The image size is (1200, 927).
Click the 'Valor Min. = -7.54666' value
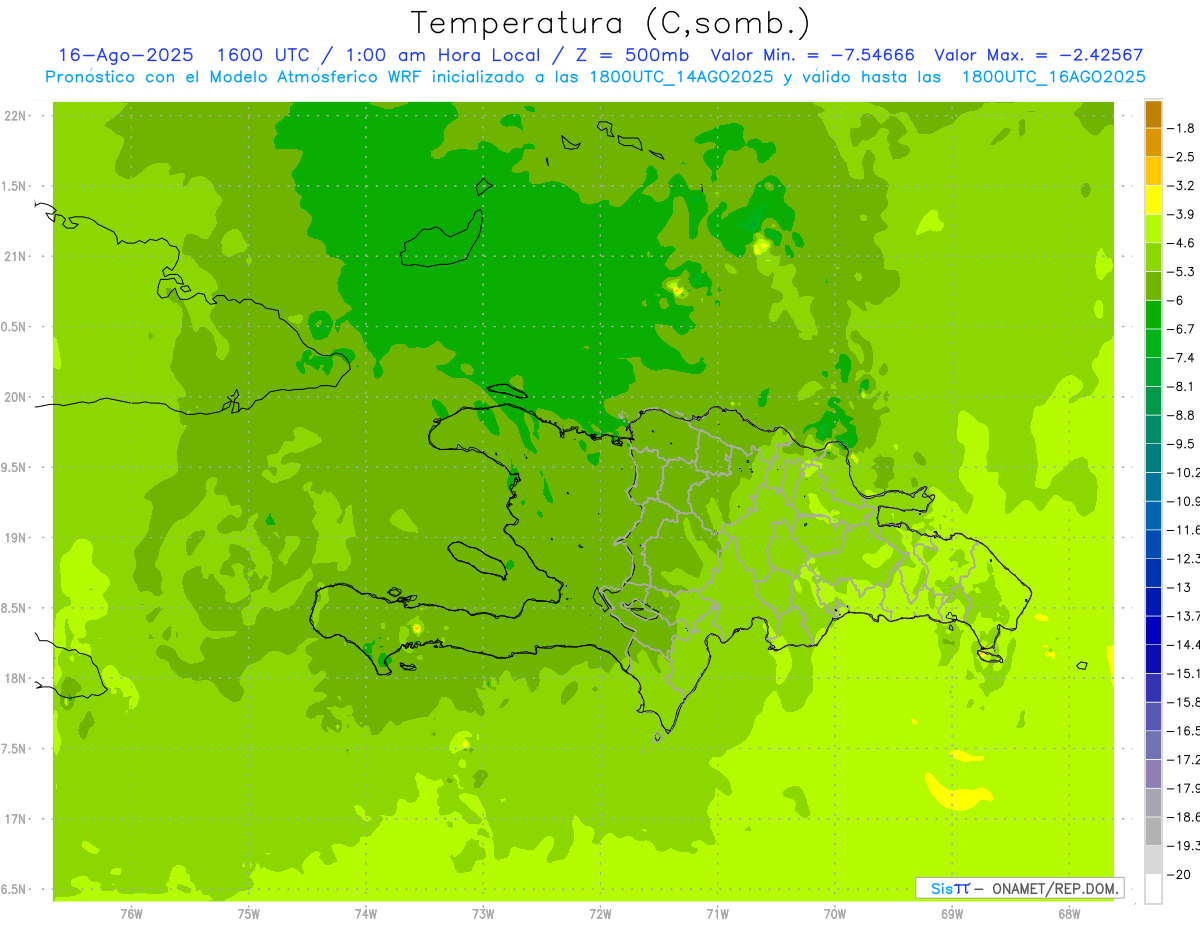pyautogui.click(x=812, y=55)
